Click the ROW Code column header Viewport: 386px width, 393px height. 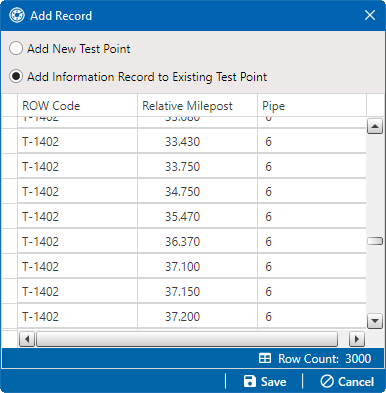(x=77, y=106)
